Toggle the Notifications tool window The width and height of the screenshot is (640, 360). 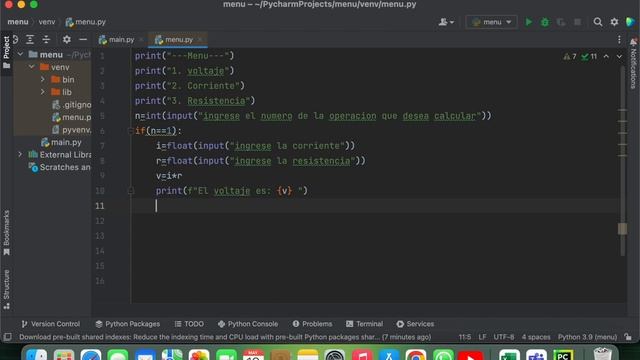(x=633, y=63)
